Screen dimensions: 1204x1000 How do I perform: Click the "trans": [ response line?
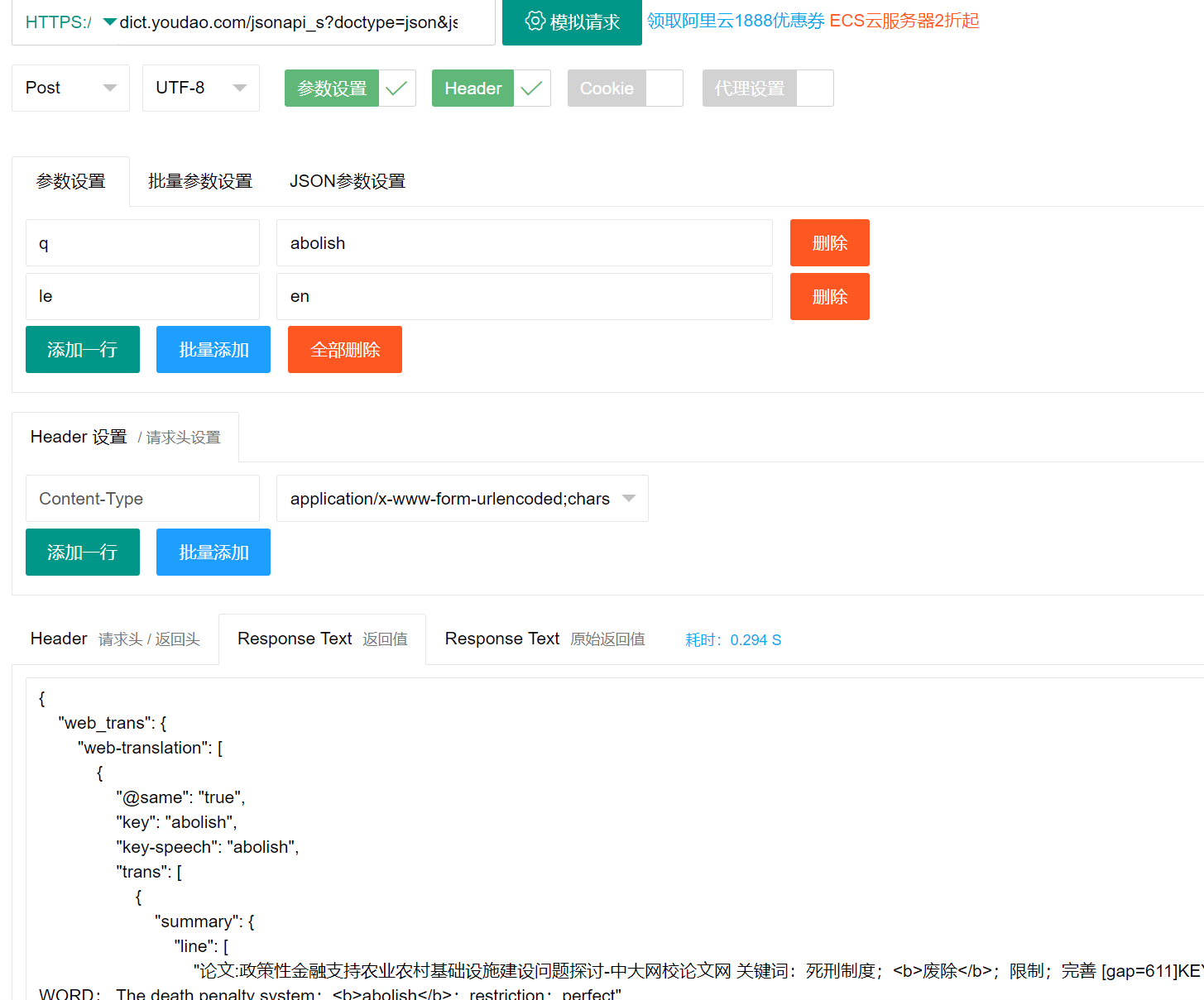tap(149, 872)
